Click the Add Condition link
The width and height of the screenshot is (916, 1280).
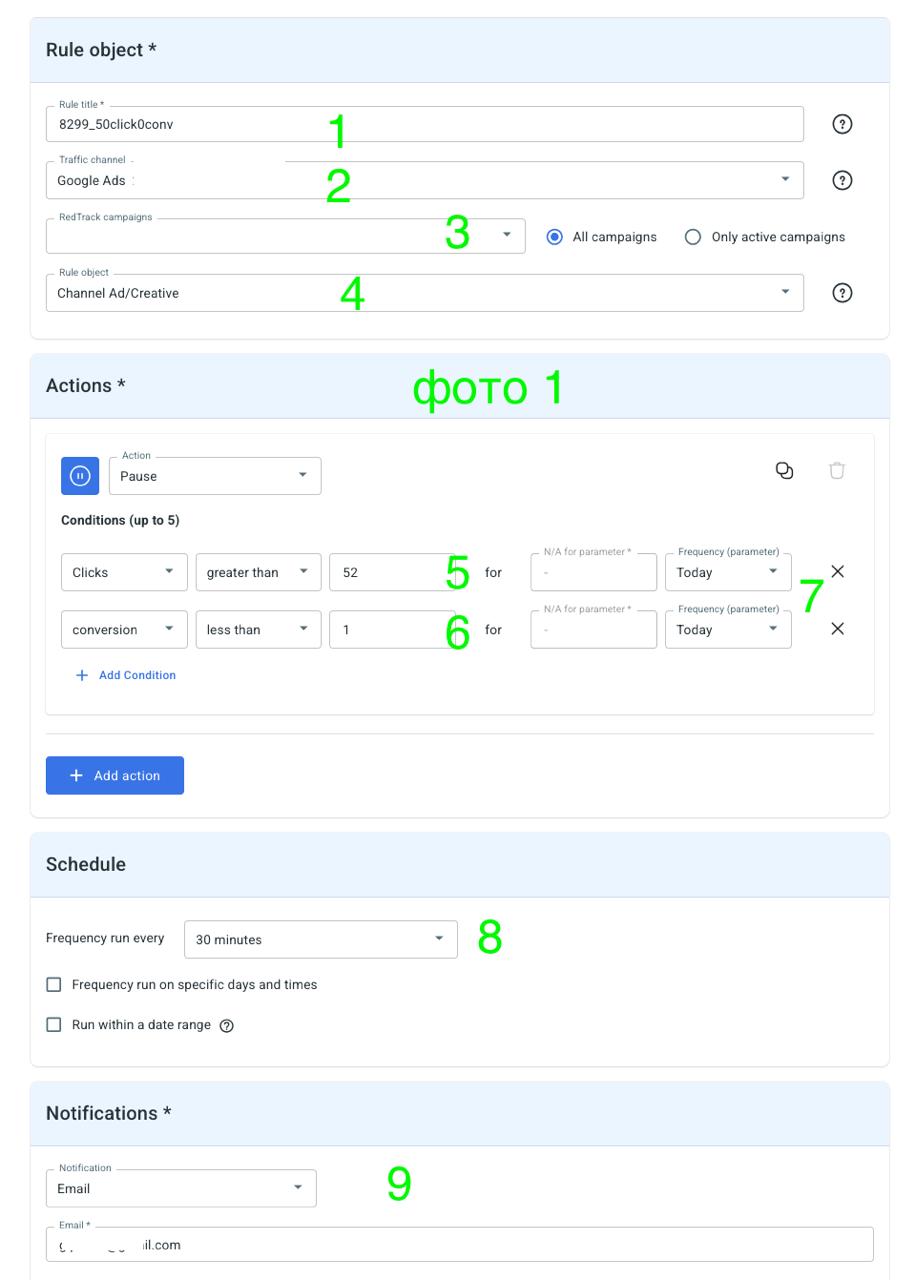coord(126,675)
